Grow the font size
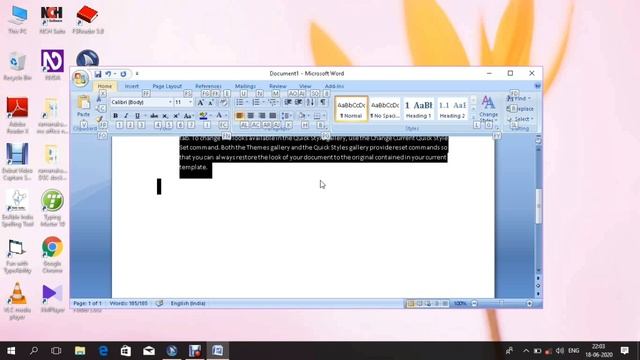 (200, 102)
